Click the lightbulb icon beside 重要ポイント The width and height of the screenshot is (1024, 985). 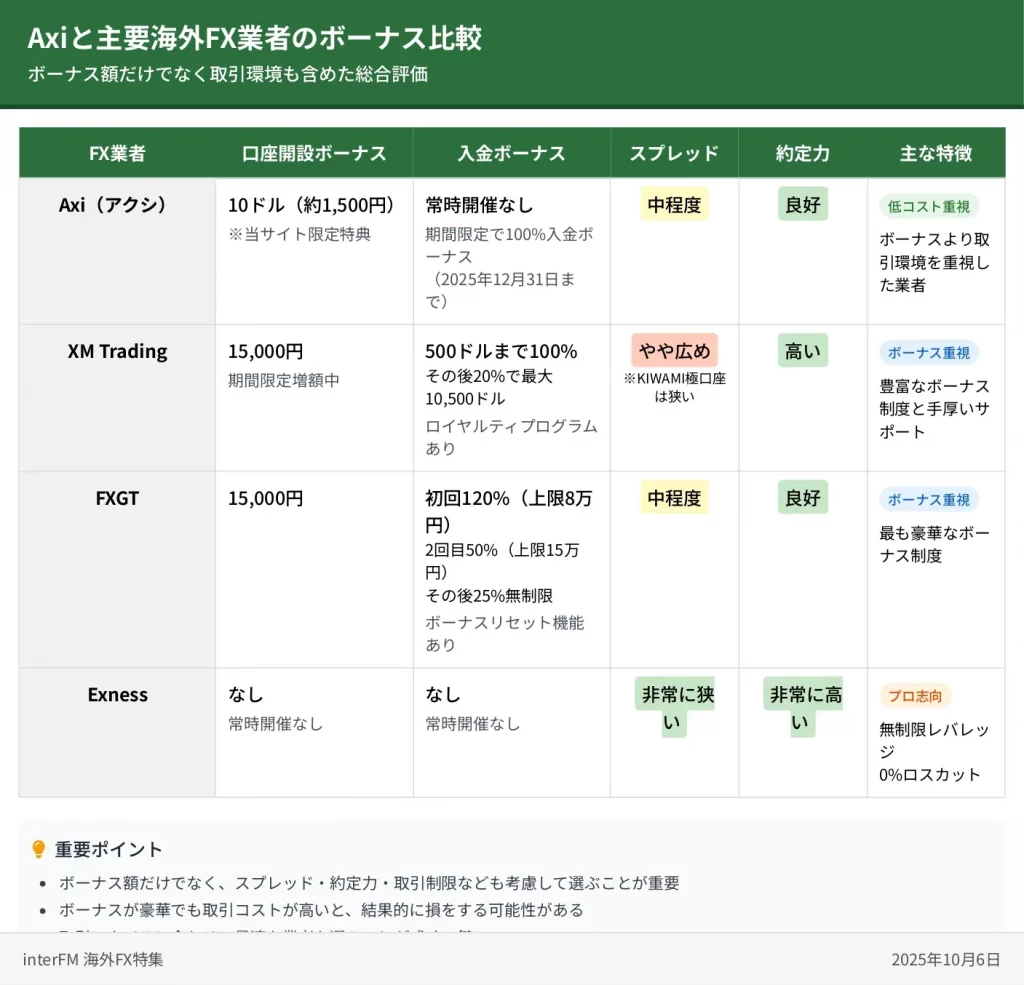coord(39,849)
